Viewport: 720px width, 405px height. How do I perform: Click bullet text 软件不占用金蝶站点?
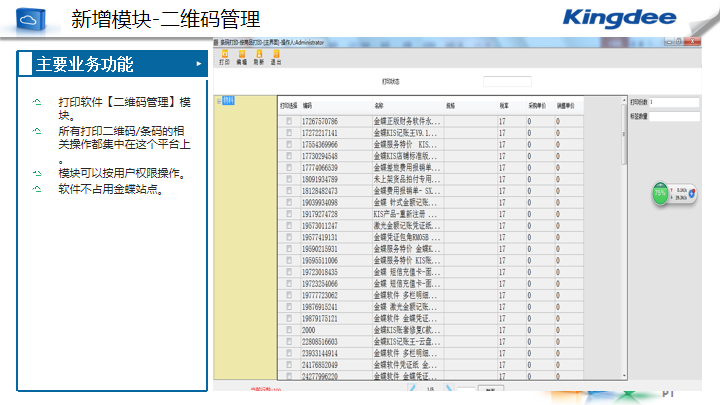[111, 189]
